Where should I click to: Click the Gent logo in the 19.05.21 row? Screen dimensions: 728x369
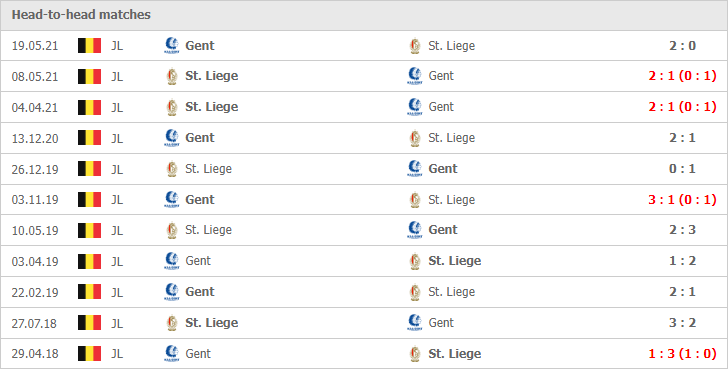[x=172, y=45]
